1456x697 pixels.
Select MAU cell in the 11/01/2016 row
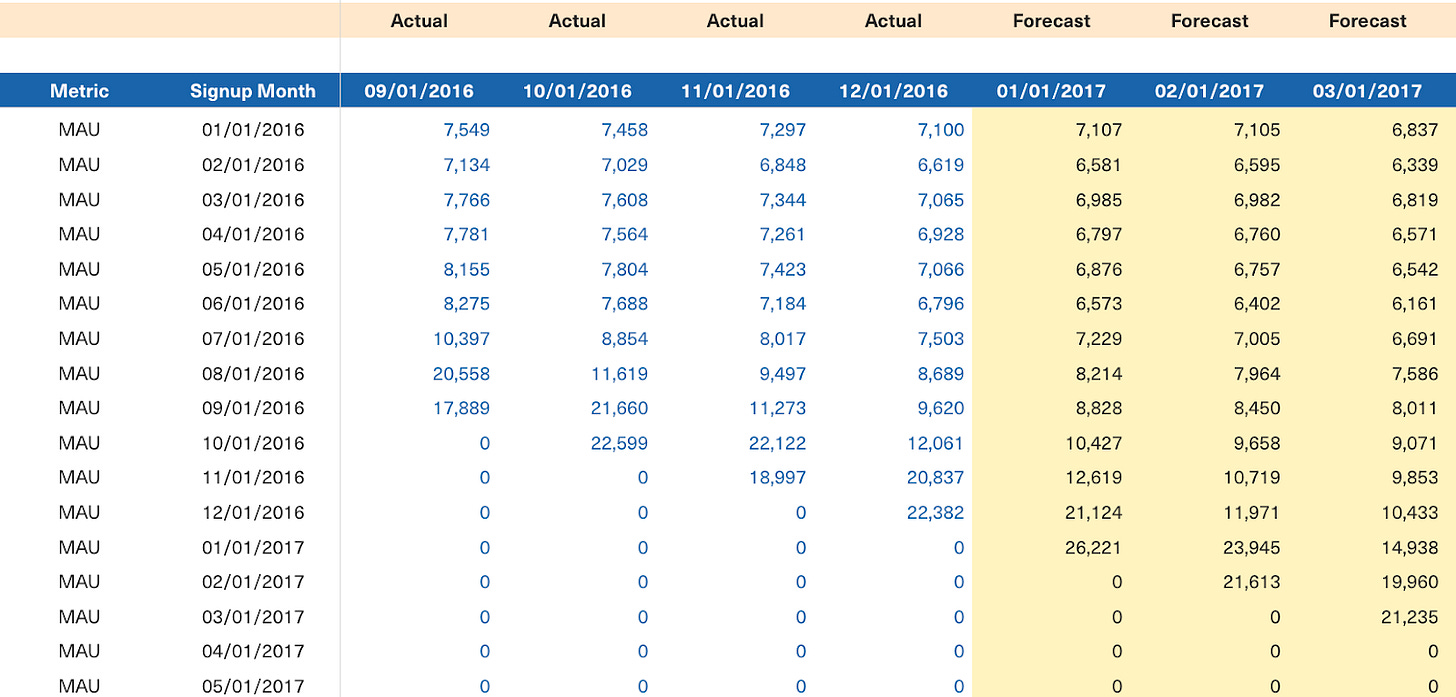point(79,478)
